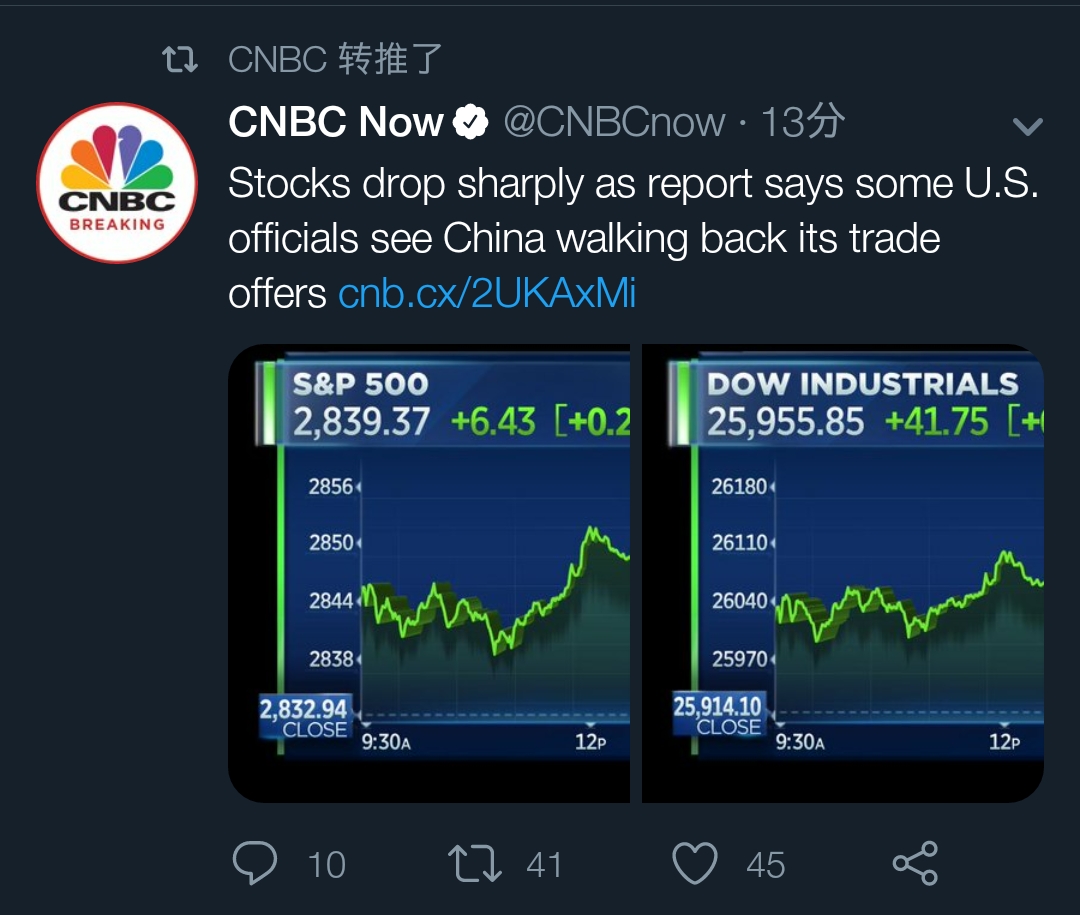Click the tweet text about stocks dropping
The width and height of the screenshot is (1080, 915).
pos(634,238)
